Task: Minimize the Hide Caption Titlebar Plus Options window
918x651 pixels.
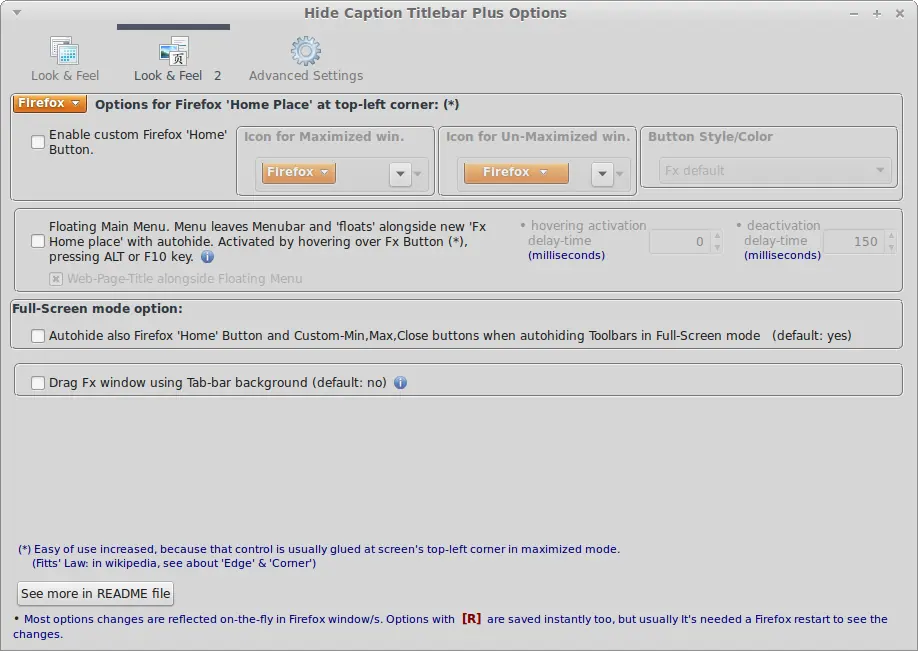Action: click(854, 13)
